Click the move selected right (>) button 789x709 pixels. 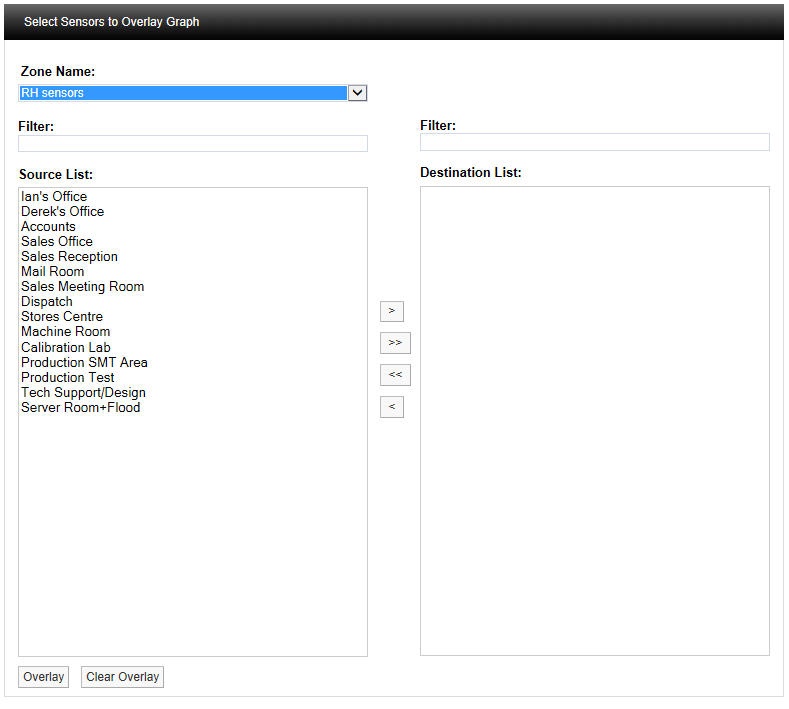391,311
